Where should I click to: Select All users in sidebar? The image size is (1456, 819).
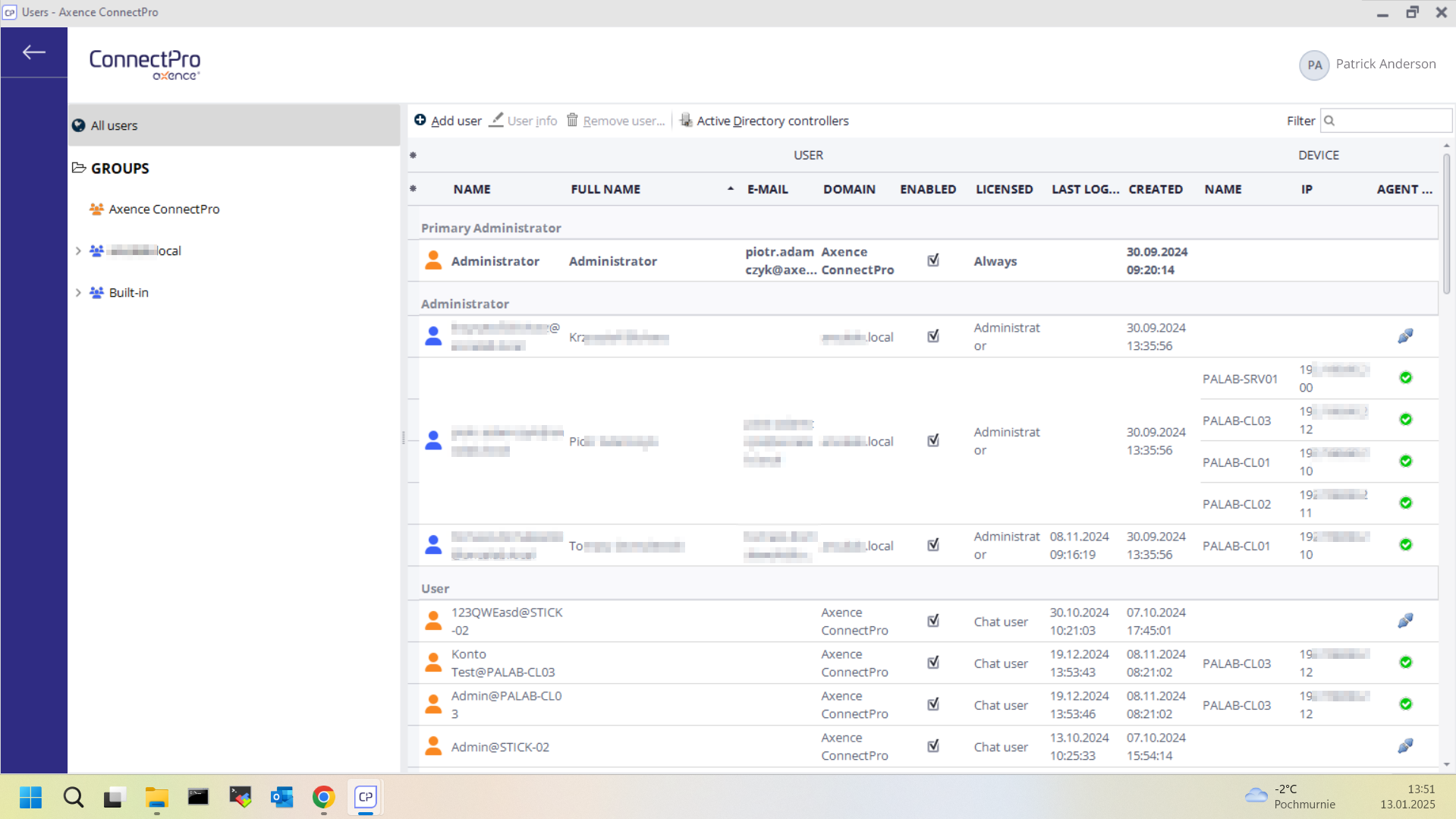click(x=234, y=125)
